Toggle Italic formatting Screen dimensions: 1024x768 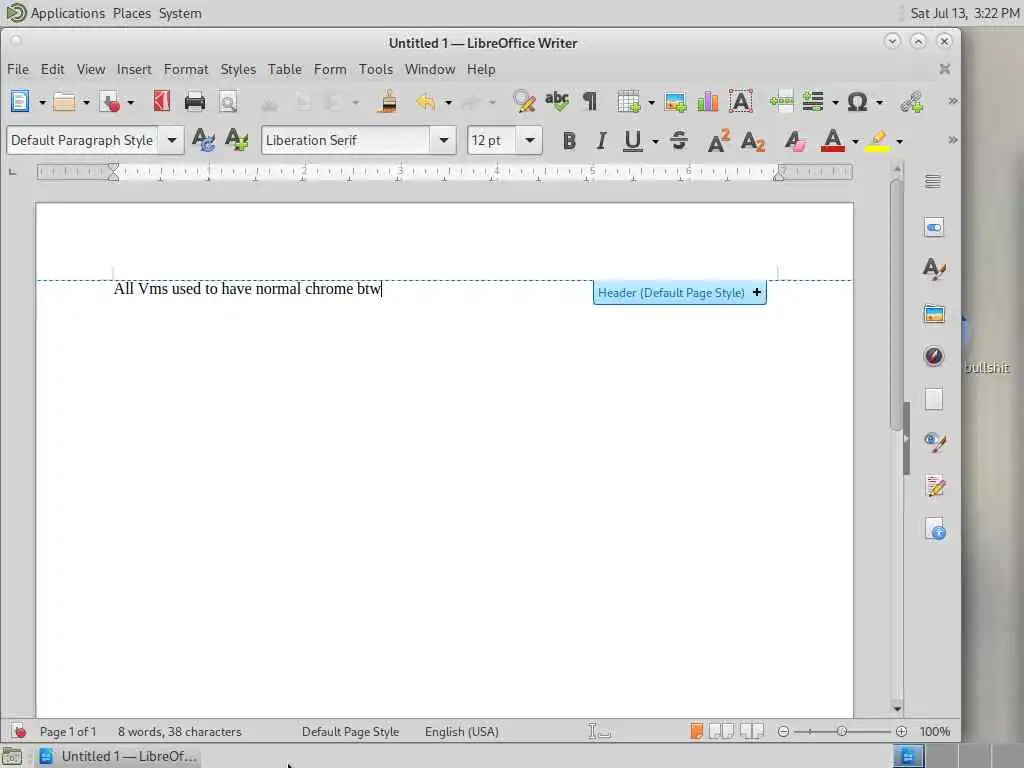tap(601, 140)
